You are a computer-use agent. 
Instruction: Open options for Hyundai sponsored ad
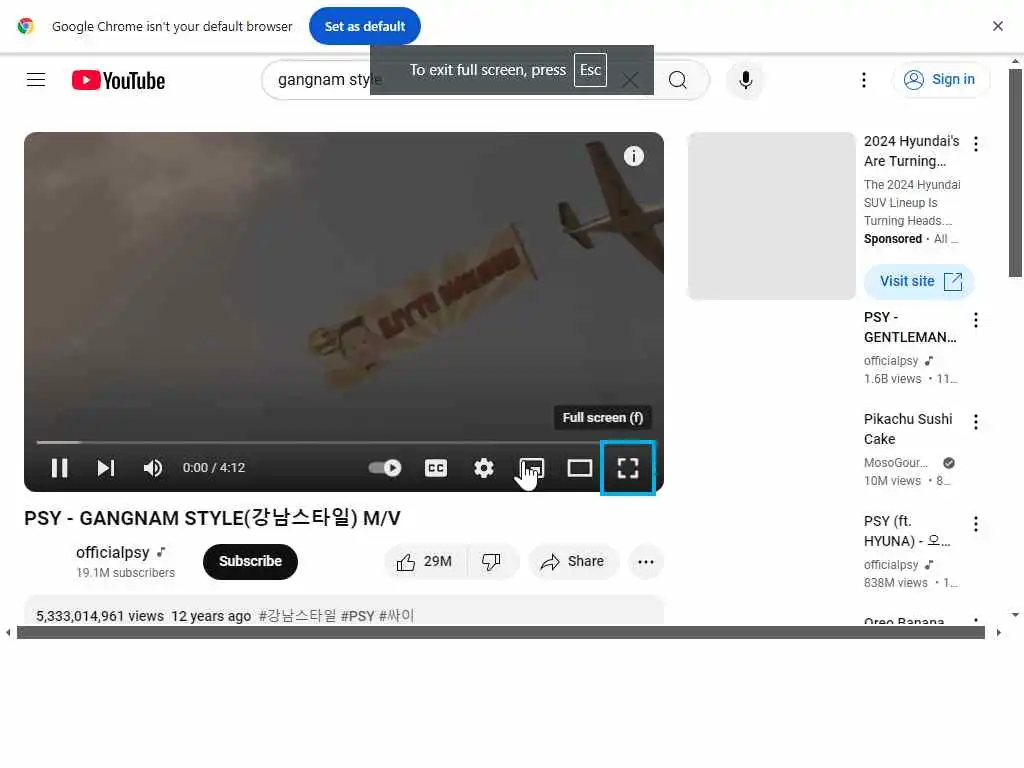pyautogui.click(x=976, y=144)
